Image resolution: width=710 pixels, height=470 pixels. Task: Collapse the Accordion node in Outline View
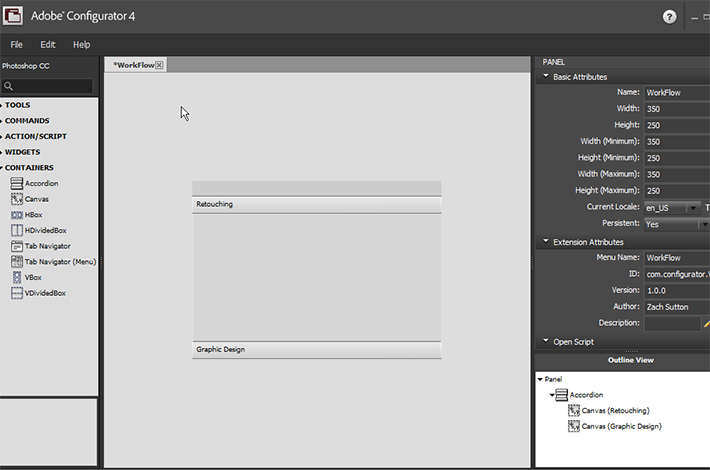click(552, 395)
